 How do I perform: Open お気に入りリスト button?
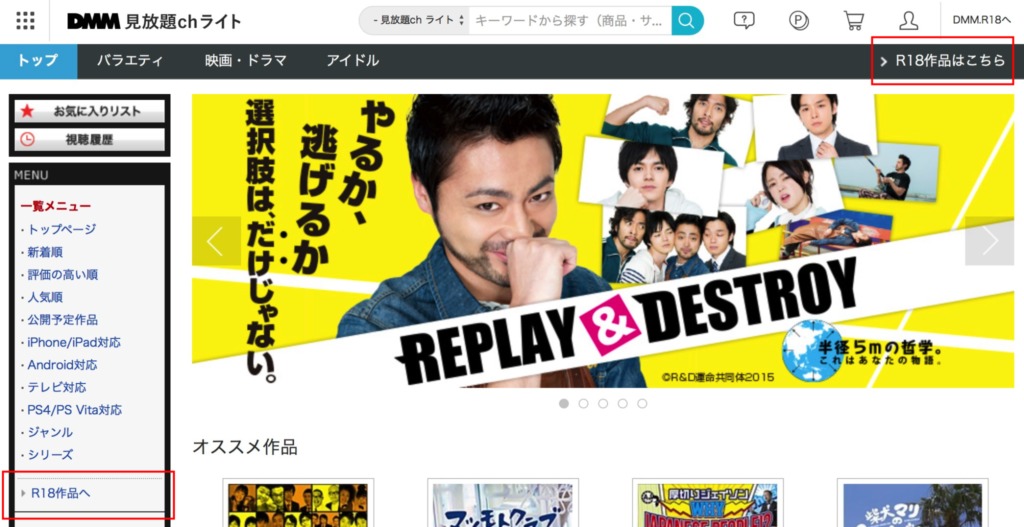pos(90,111)
